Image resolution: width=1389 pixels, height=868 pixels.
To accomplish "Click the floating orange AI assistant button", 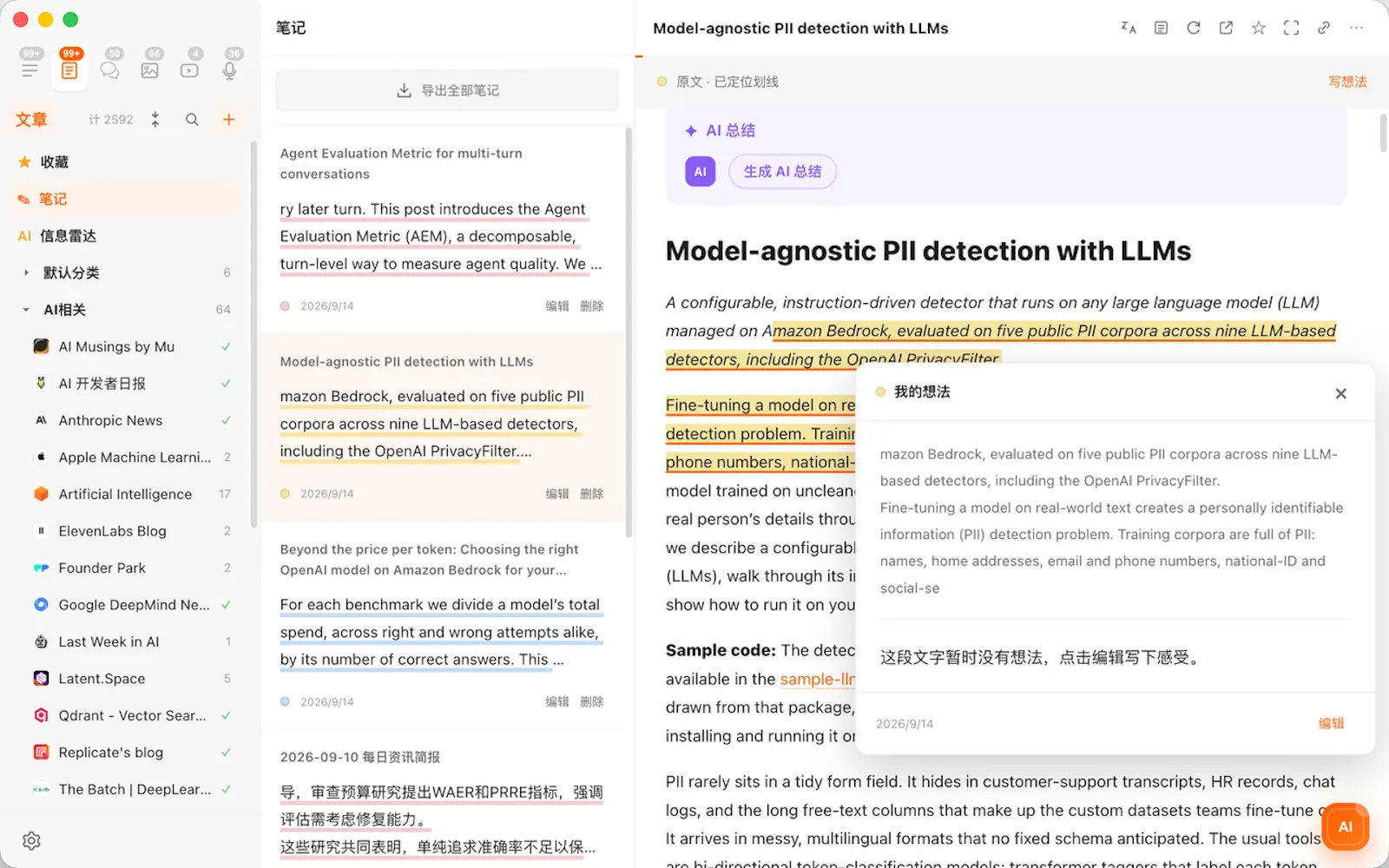I will tap(1345, 826).
